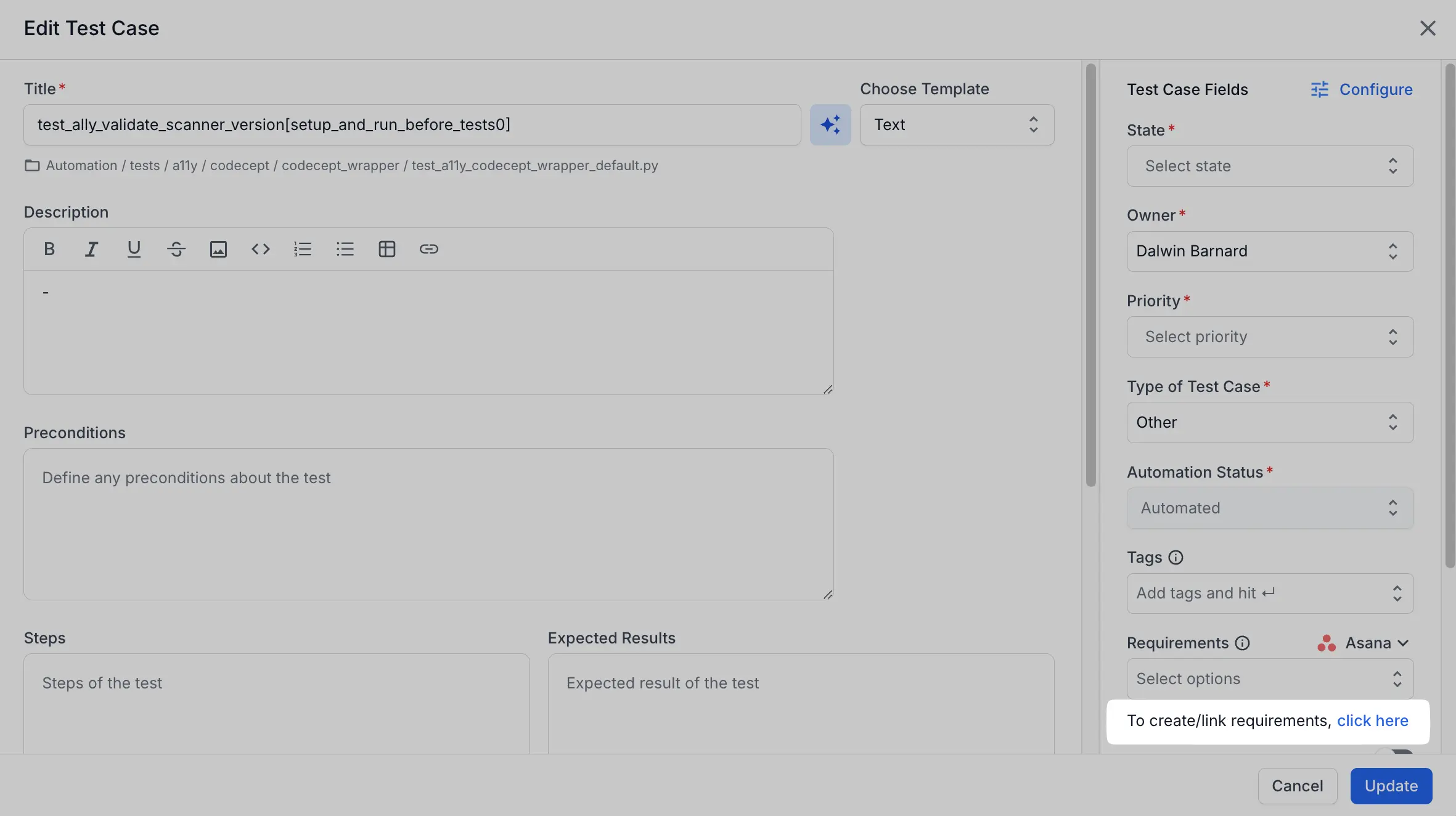
Task: Open the Priority dropdown
Action: point(1270,337)
